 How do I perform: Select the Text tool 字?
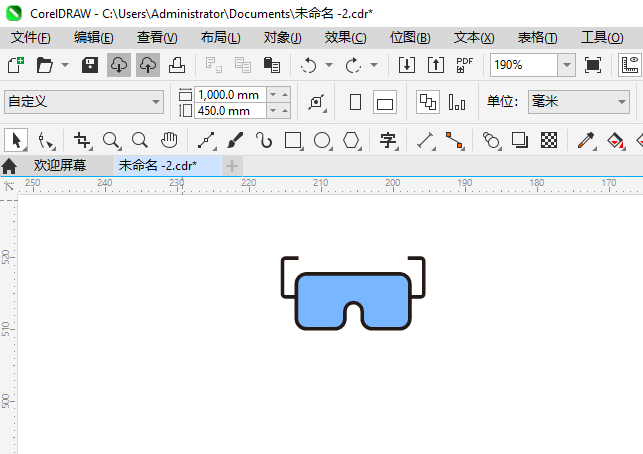pyautogui.click(x=388, y=140)
